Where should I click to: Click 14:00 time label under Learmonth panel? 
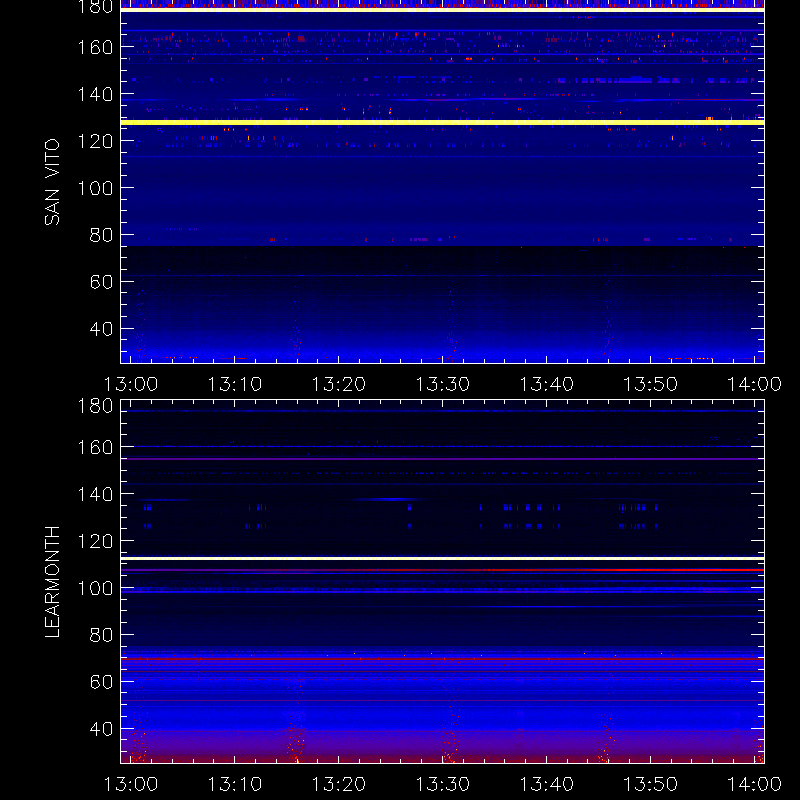754,784
